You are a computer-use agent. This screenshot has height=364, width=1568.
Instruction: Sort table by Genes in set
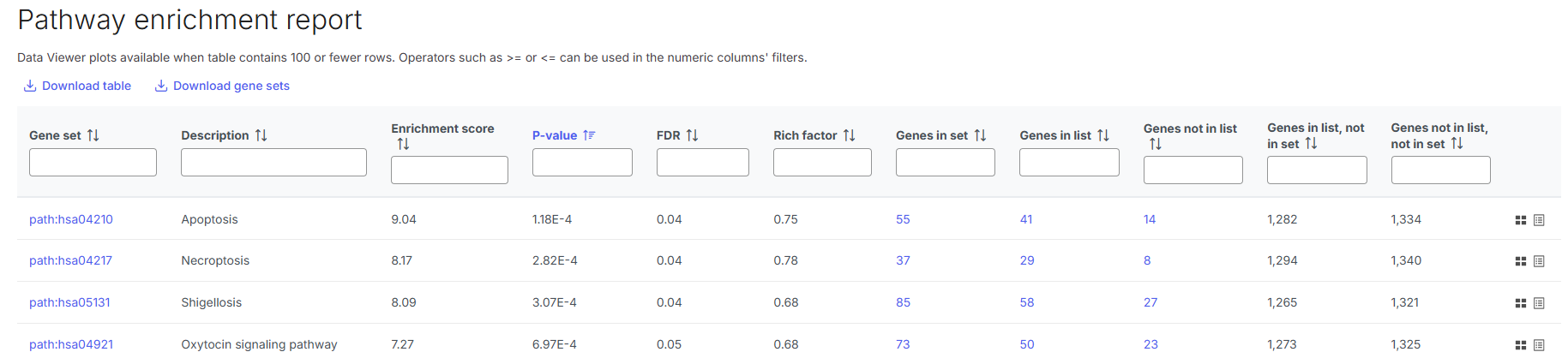[980, 135]
